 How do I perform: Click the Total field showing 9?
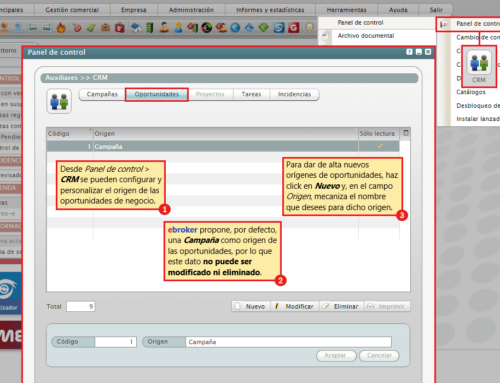(x=81, y=306)
